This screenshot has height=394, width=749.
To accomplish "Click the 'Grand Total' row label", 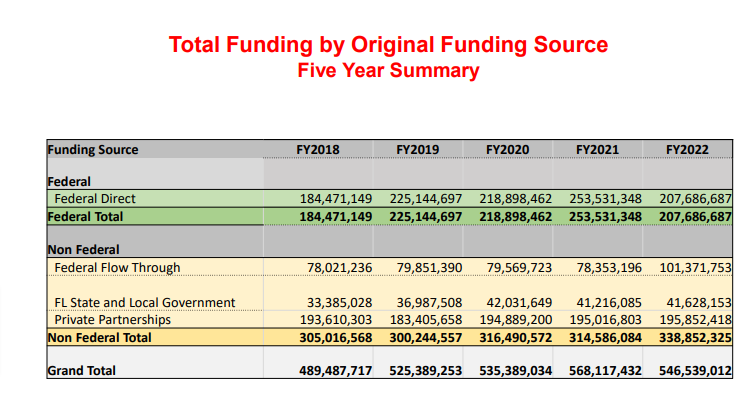I will point(82,371).
